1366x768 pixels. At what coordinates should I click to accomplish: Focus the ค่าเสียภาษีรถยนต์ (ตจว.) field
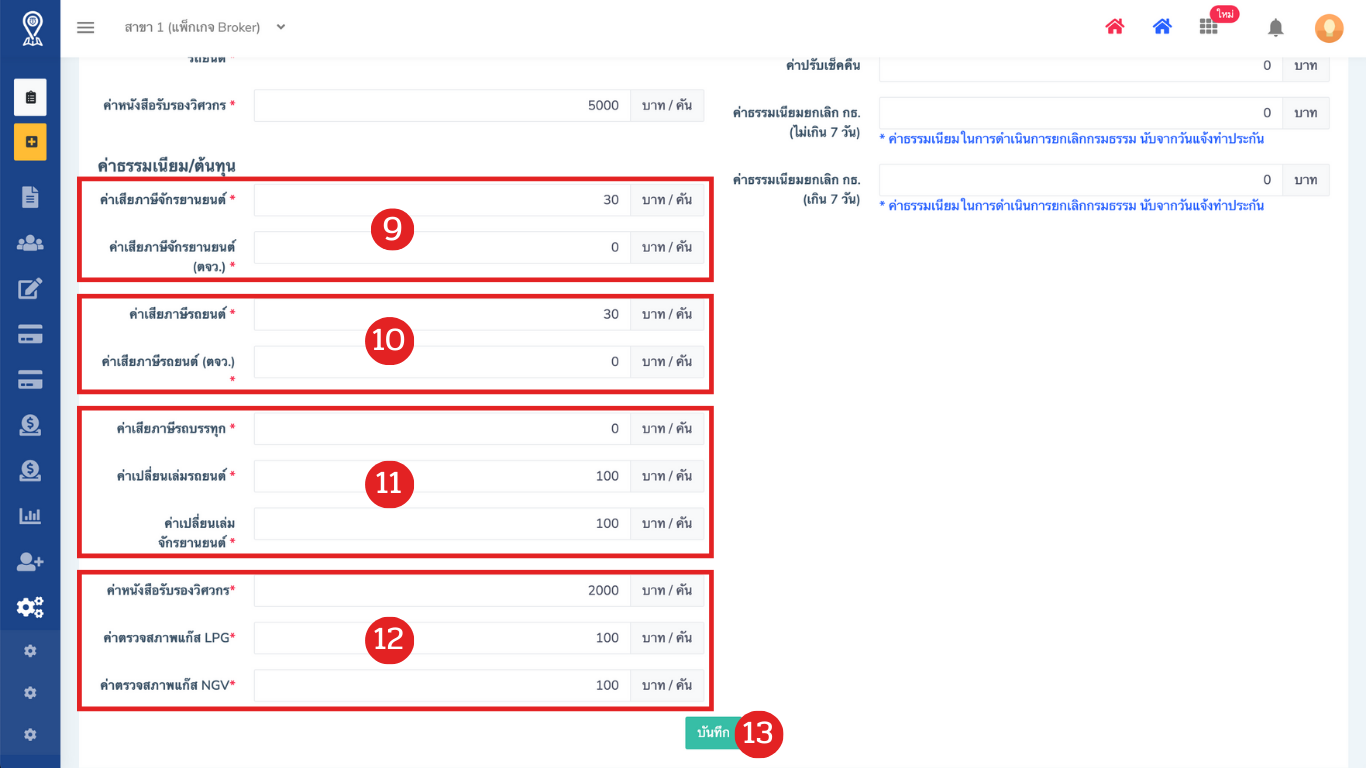pos(442,361)
